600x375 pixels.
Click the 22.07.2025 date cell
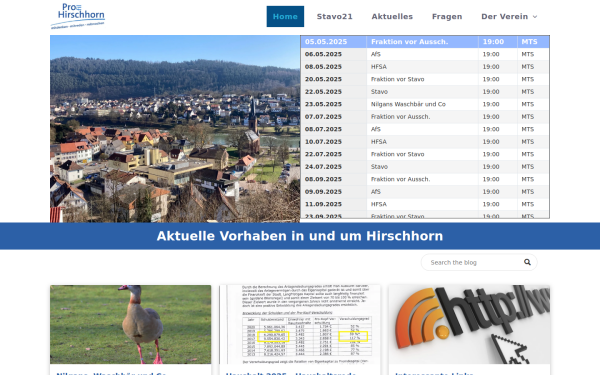coord(334,154)
